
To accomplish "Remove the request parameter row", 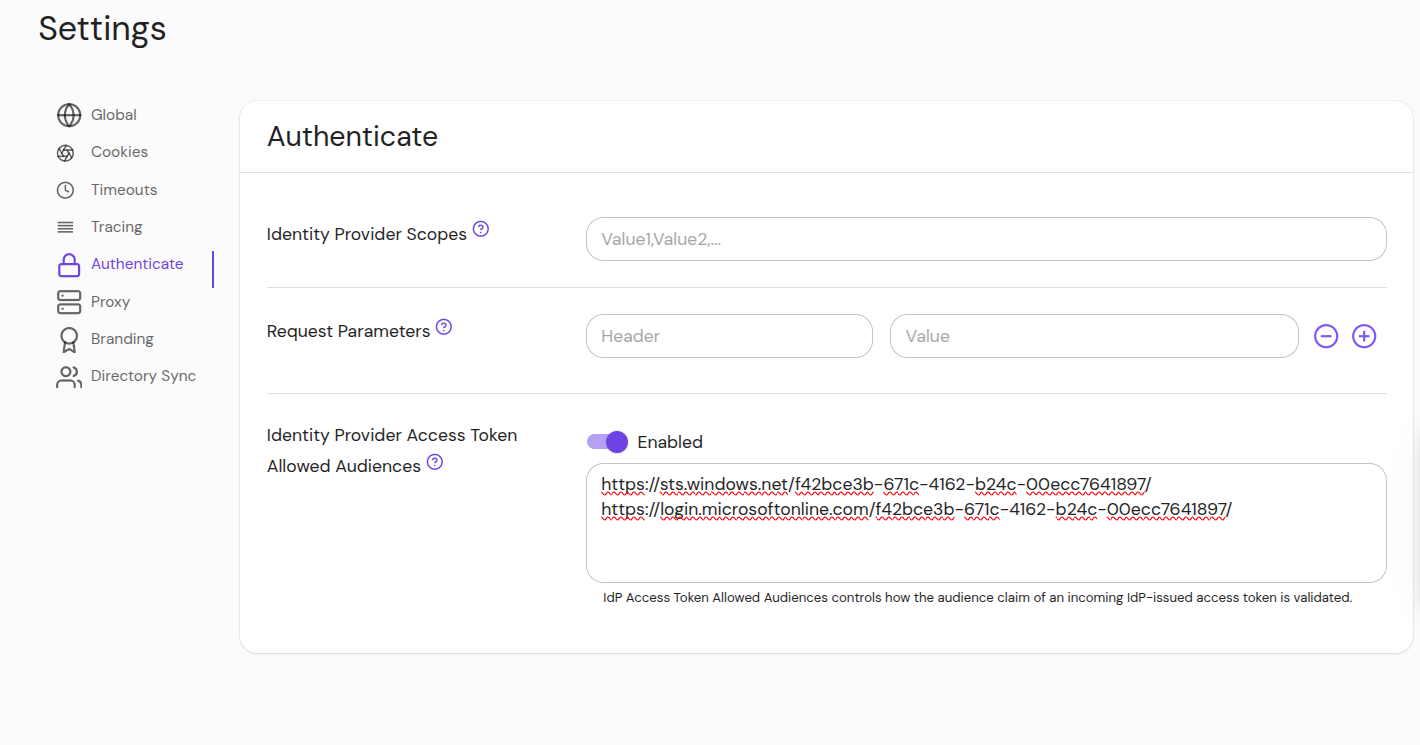I will (x=1326, y=336).
